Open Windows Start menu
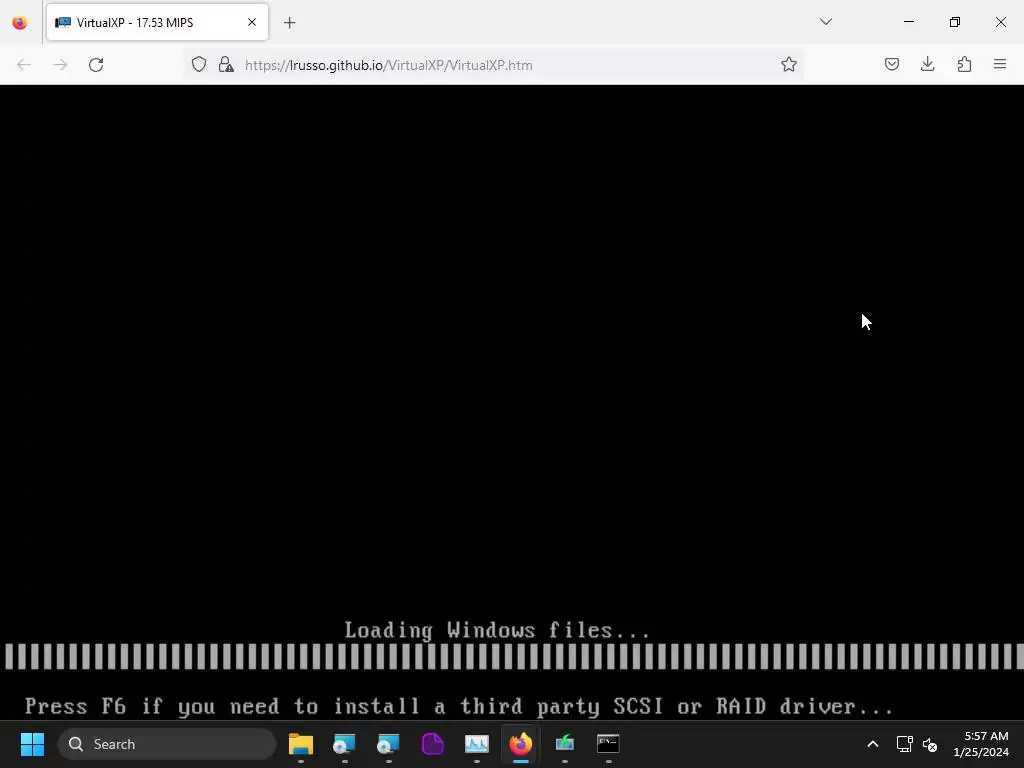The width and height of the screenshot is (1024, 768). point(32,744)
